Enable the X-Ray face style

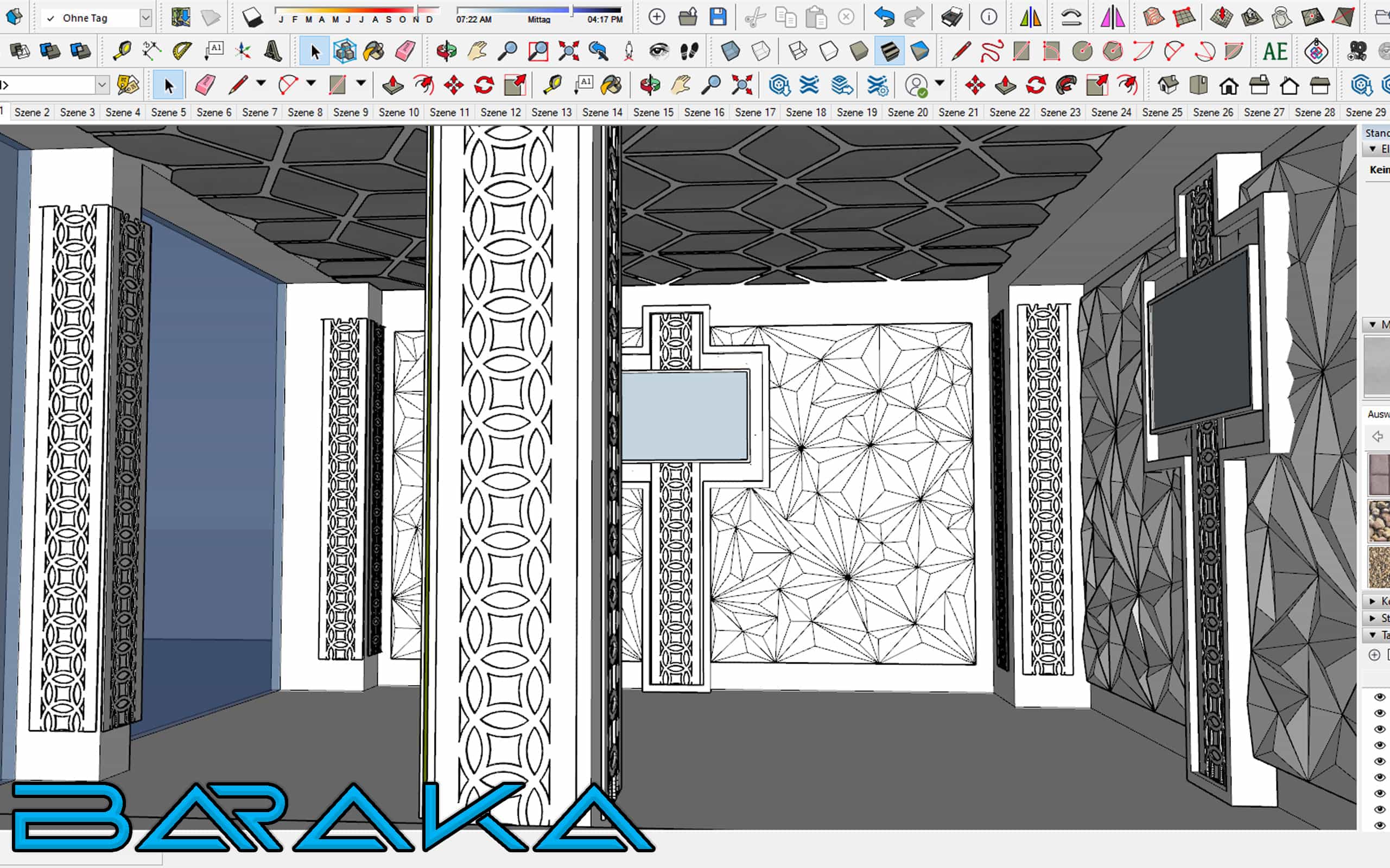point(731,52)
